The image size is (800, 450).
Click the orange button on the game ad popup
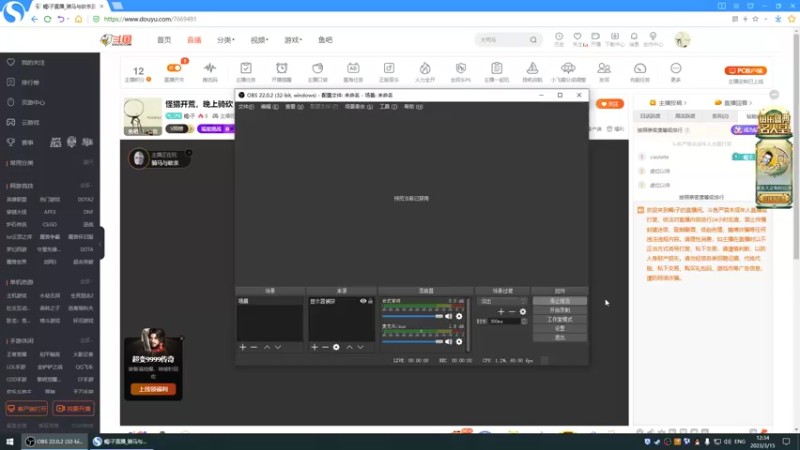tap(153, 389)
